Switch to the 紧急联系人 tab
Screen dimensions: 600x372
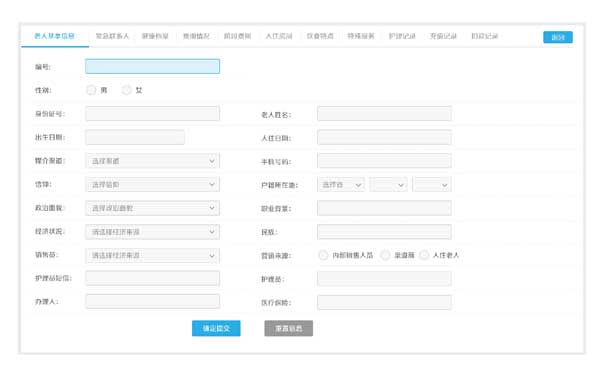pyautogui.click(x=112, y=36)
